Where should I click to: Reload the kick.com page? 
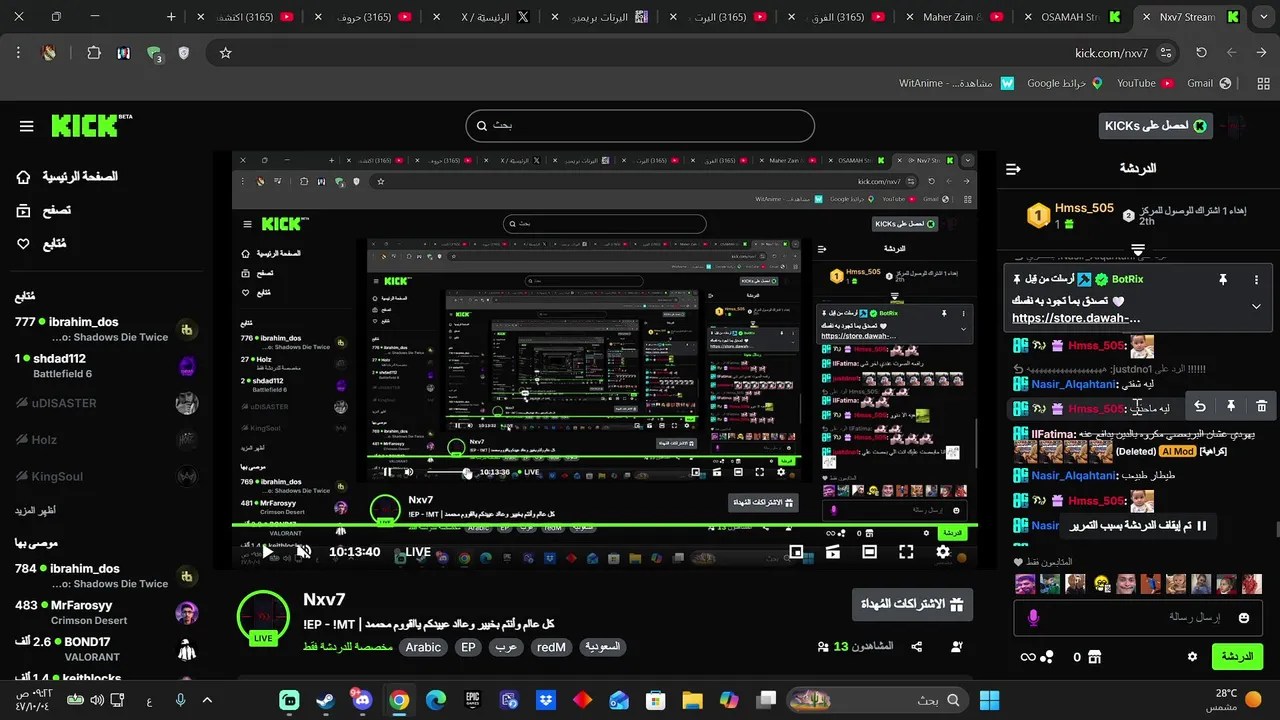pos(1201,53)
